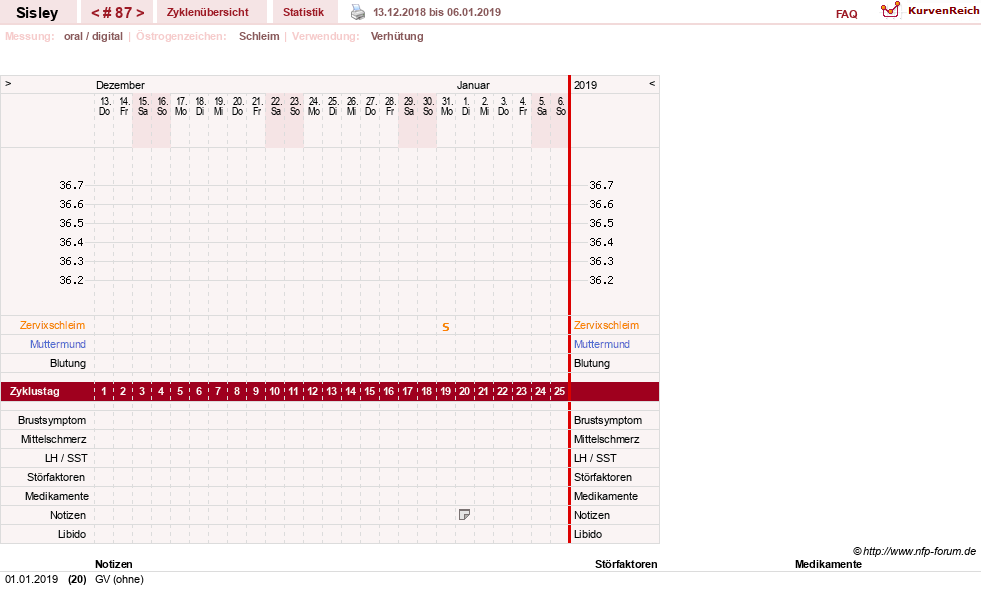Select cycle day 1 in Zyklustag row

click(104, 392)
